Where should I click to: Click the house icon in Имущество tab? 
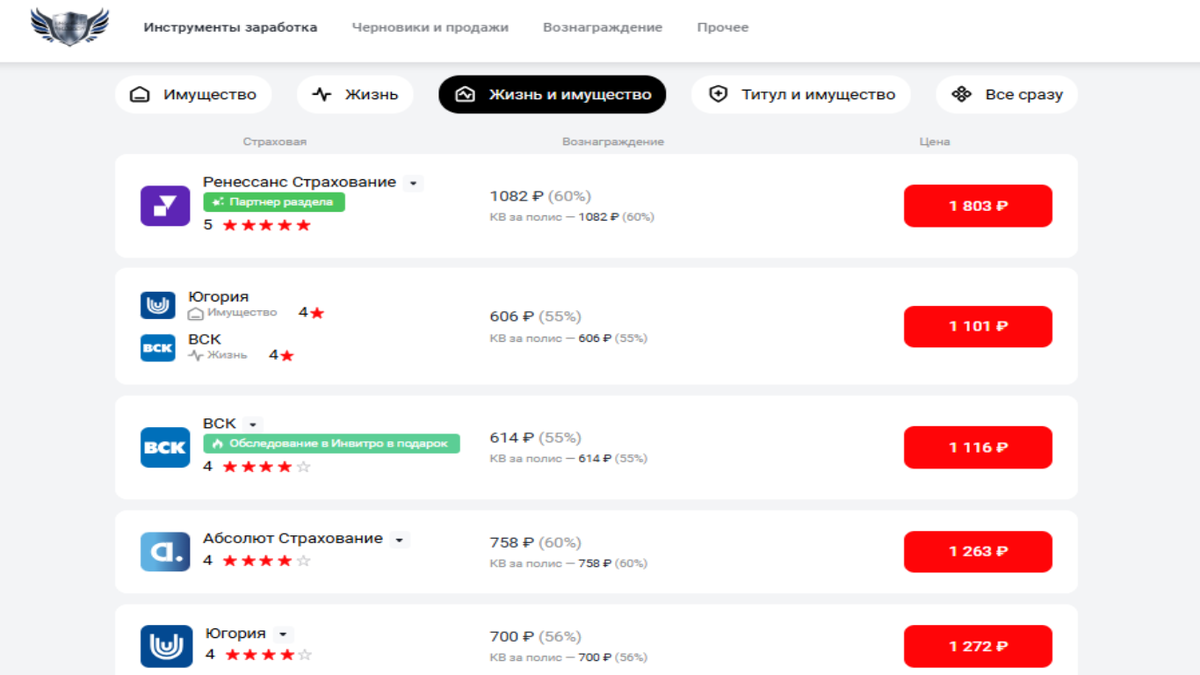pos(140,95)
